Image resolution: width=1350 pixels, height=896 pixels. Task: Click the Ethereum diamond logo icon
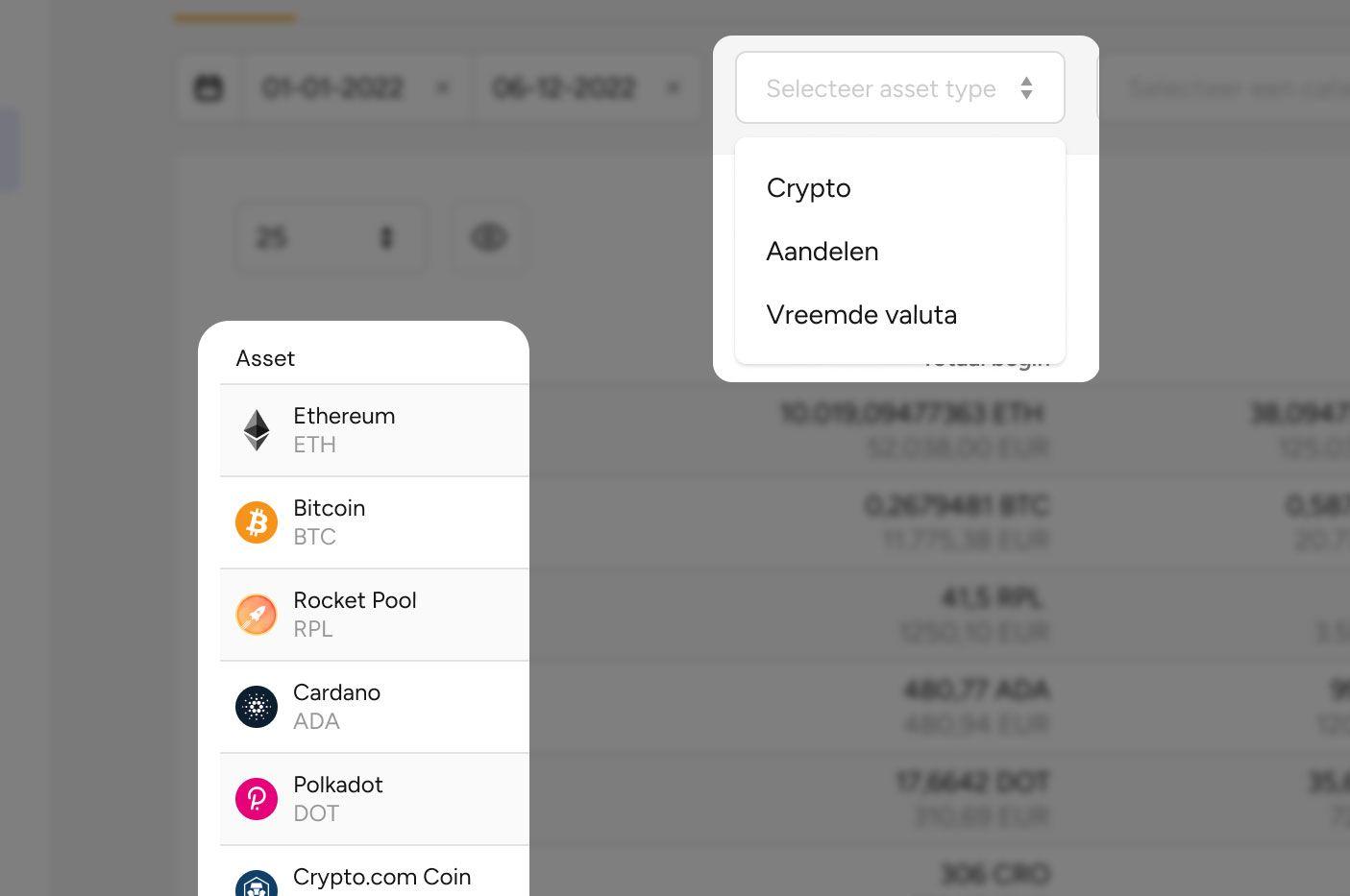[x=257, y=430]
